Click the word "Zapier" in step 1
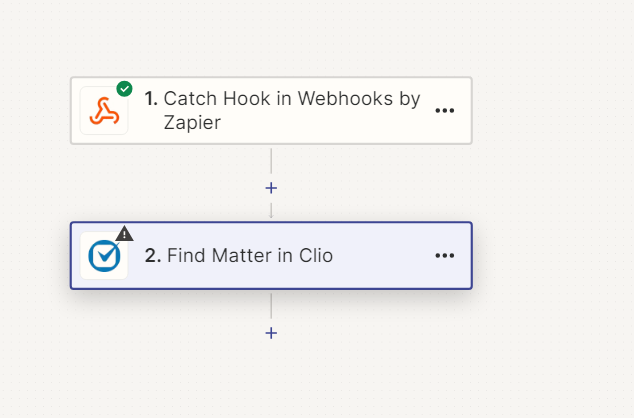634x418 pixels. click(192, 123)
